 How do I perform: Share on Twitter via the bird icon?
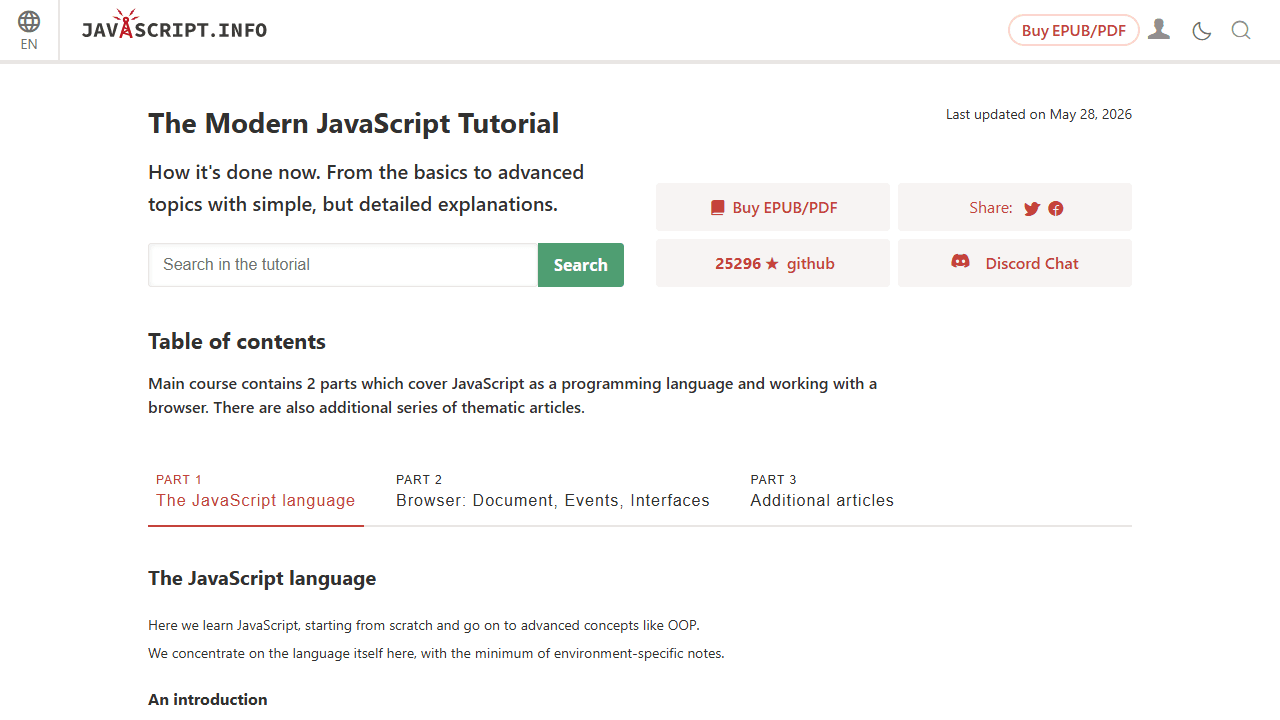(x=1032, y=208)
